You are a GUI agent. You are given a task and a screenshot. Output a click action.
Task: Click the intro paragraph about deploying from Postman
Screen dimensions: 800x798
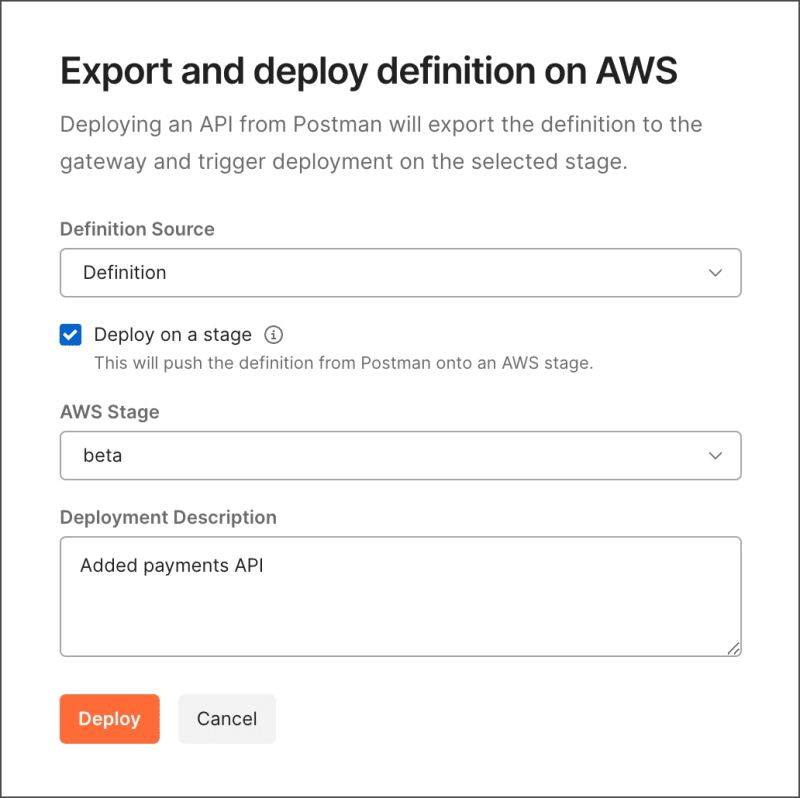[381, 143]
